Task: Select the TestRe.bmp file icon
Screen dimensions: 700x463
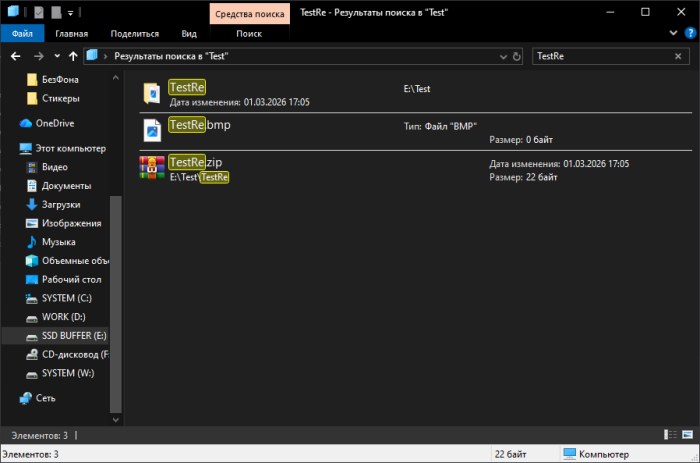Action: [x=152, y=130]
